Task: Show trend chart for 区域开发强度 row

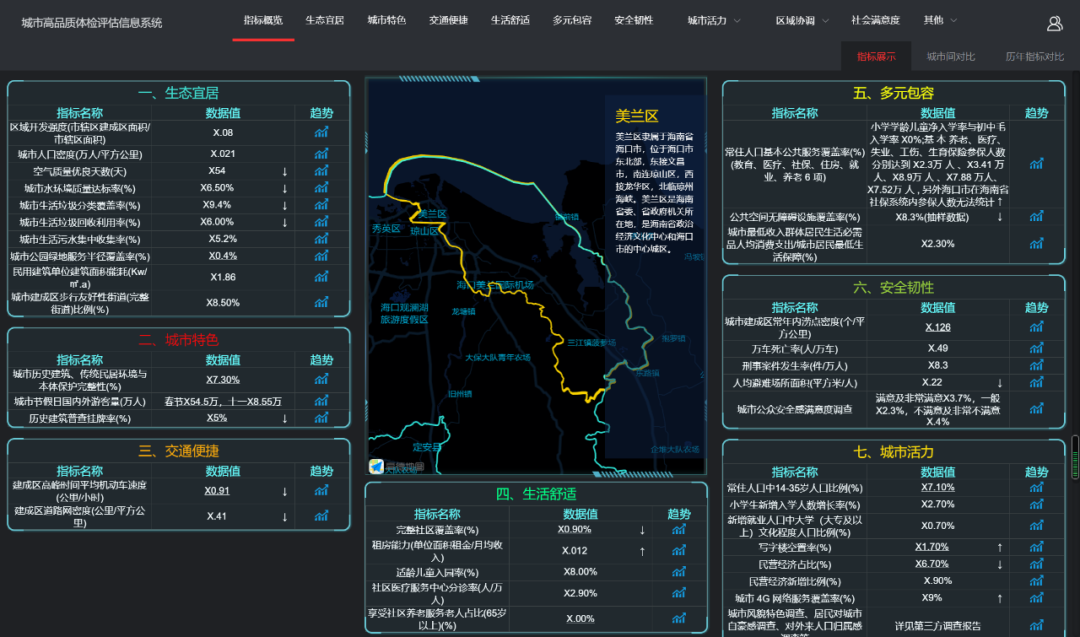Action: point(321,132)
